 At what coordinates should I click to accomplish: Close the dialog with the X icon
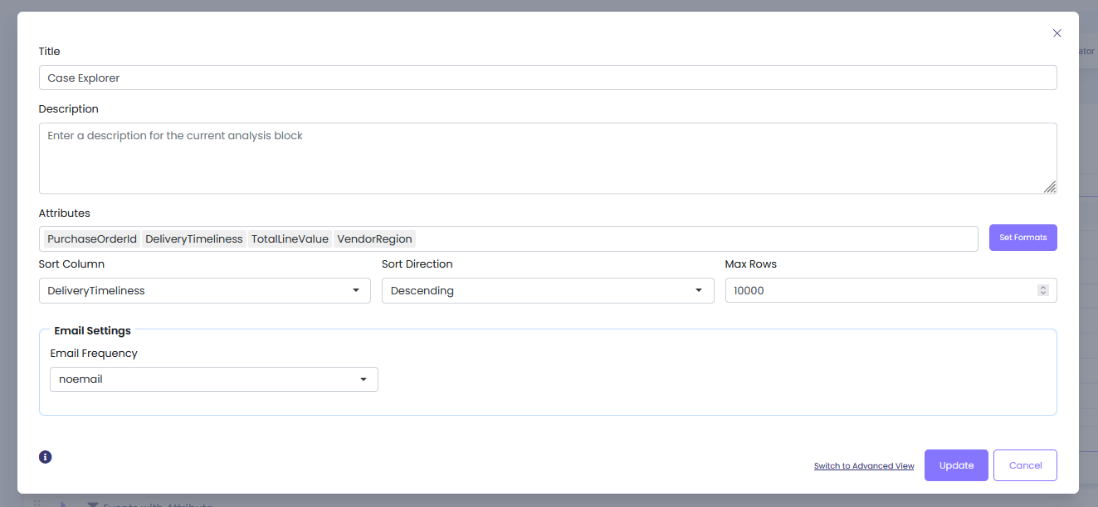click(1057, 33)
